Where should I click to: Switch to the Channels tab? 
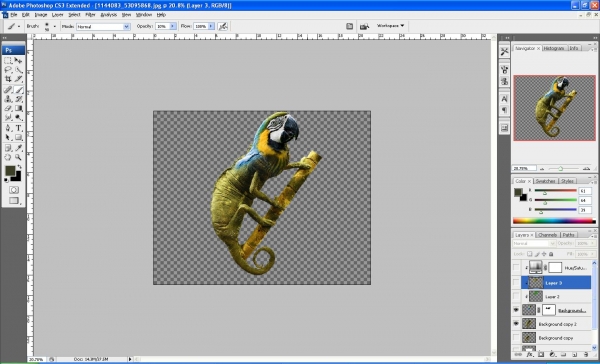[x=548, y=235]
